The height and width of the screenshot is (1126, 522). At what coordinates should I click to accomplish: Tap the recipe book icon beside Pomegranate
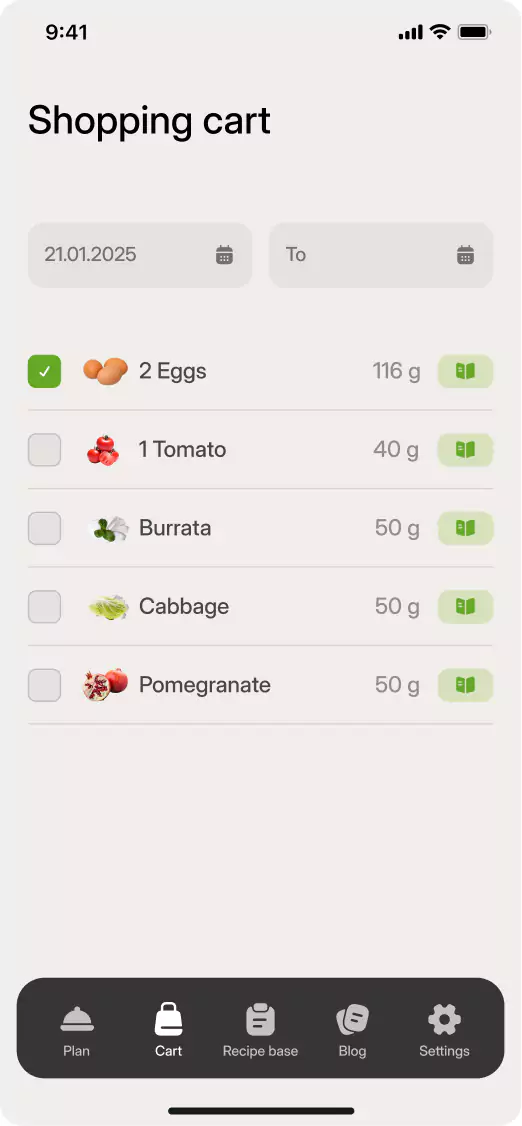465,684
